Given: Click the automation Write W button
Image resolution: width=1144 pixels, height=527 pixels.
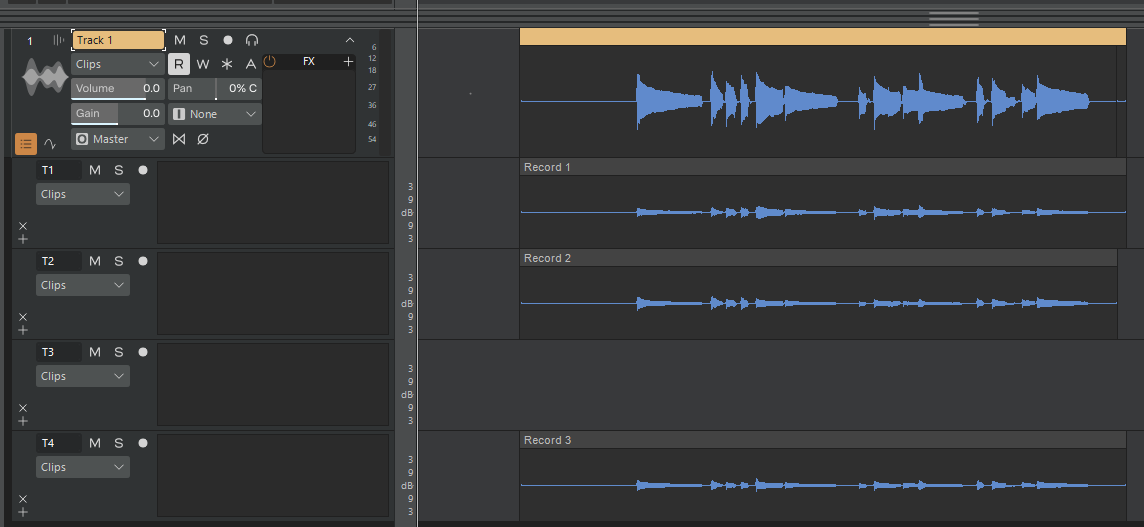Looking at the screenshot, I should [x=203, y=64].
